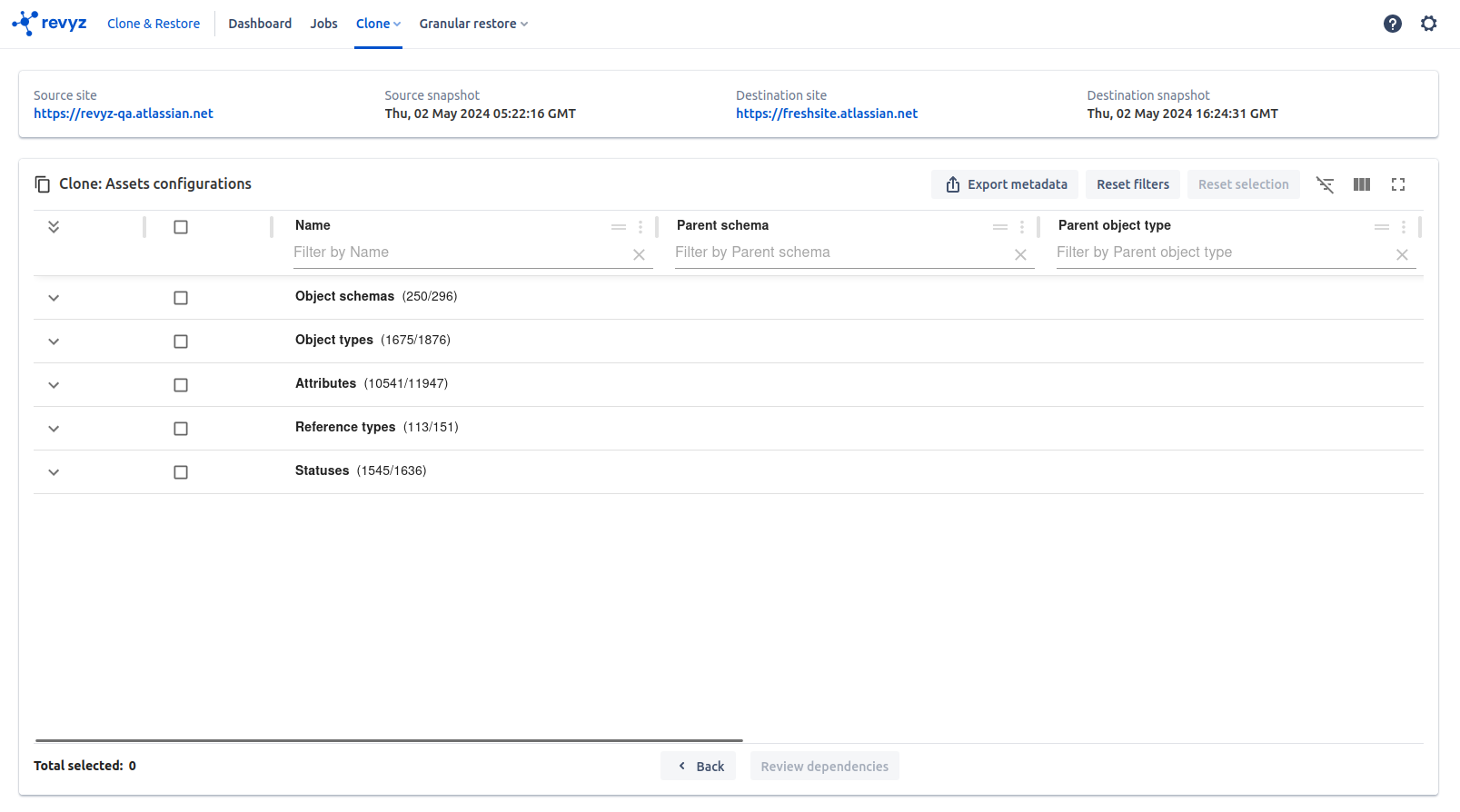The height and width of the screenshot is (812, 1460).
Task: Click the Review dependencies button
Action: tap(825, 766)
